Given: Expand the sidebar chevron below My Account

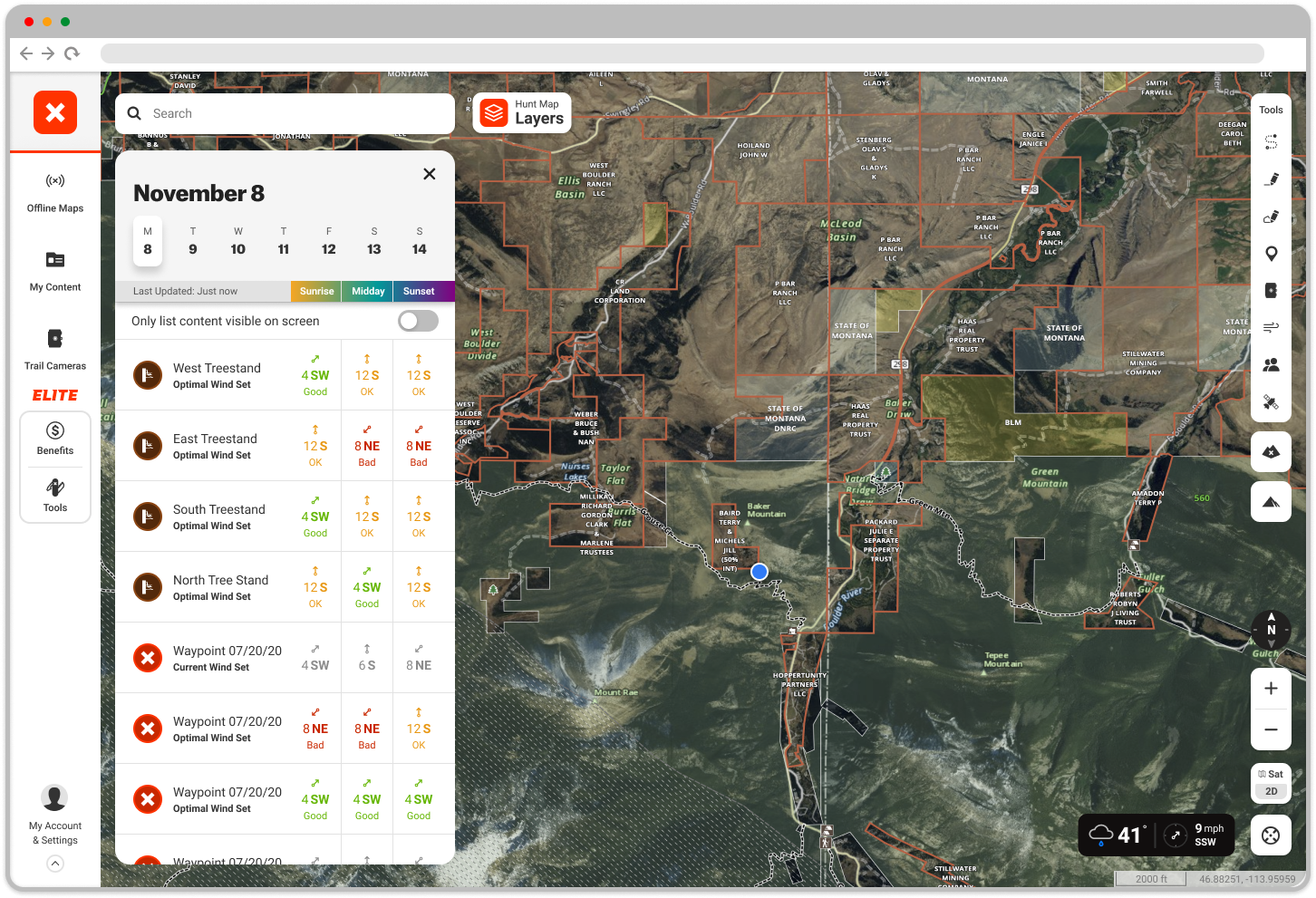Looking at the screenshot, I should [x=55, y=864].
